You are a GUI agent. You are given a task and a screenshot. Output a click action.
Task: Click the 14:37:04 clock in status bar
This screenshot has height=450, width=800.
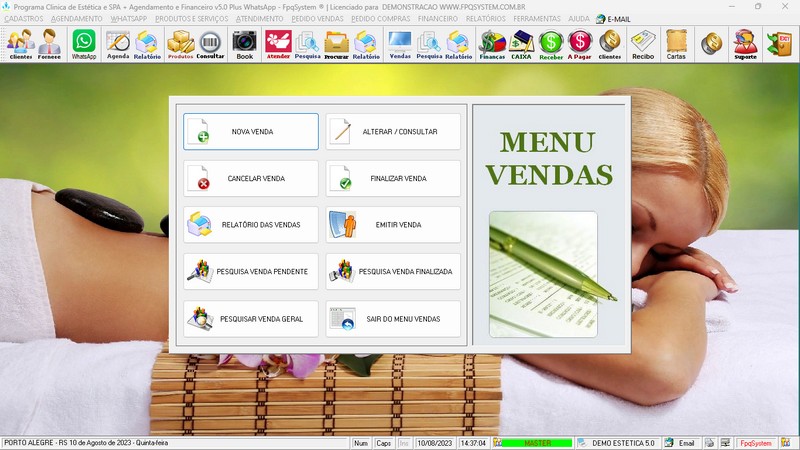(473, 443)
